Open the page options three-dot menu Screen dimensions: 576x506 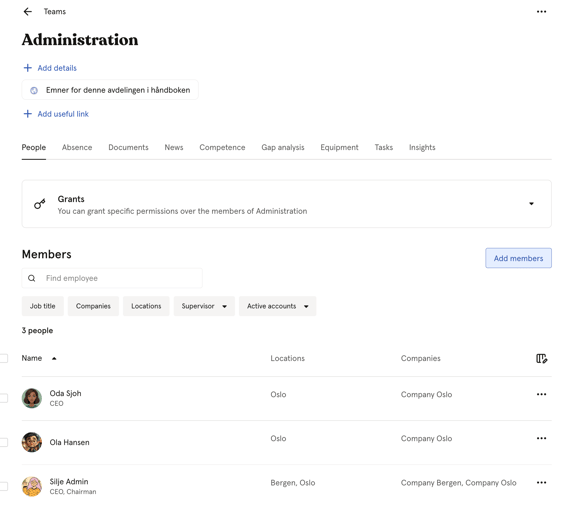tap(541, 12)
